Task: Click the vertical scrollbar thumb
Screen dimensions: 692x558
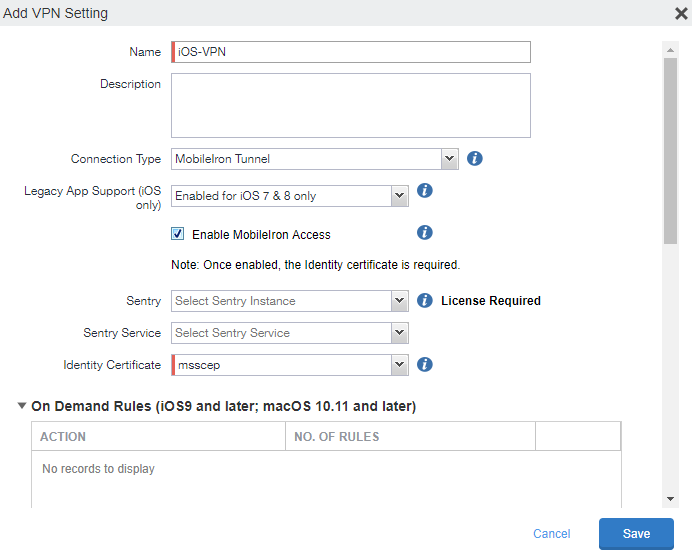Action: 670,151
